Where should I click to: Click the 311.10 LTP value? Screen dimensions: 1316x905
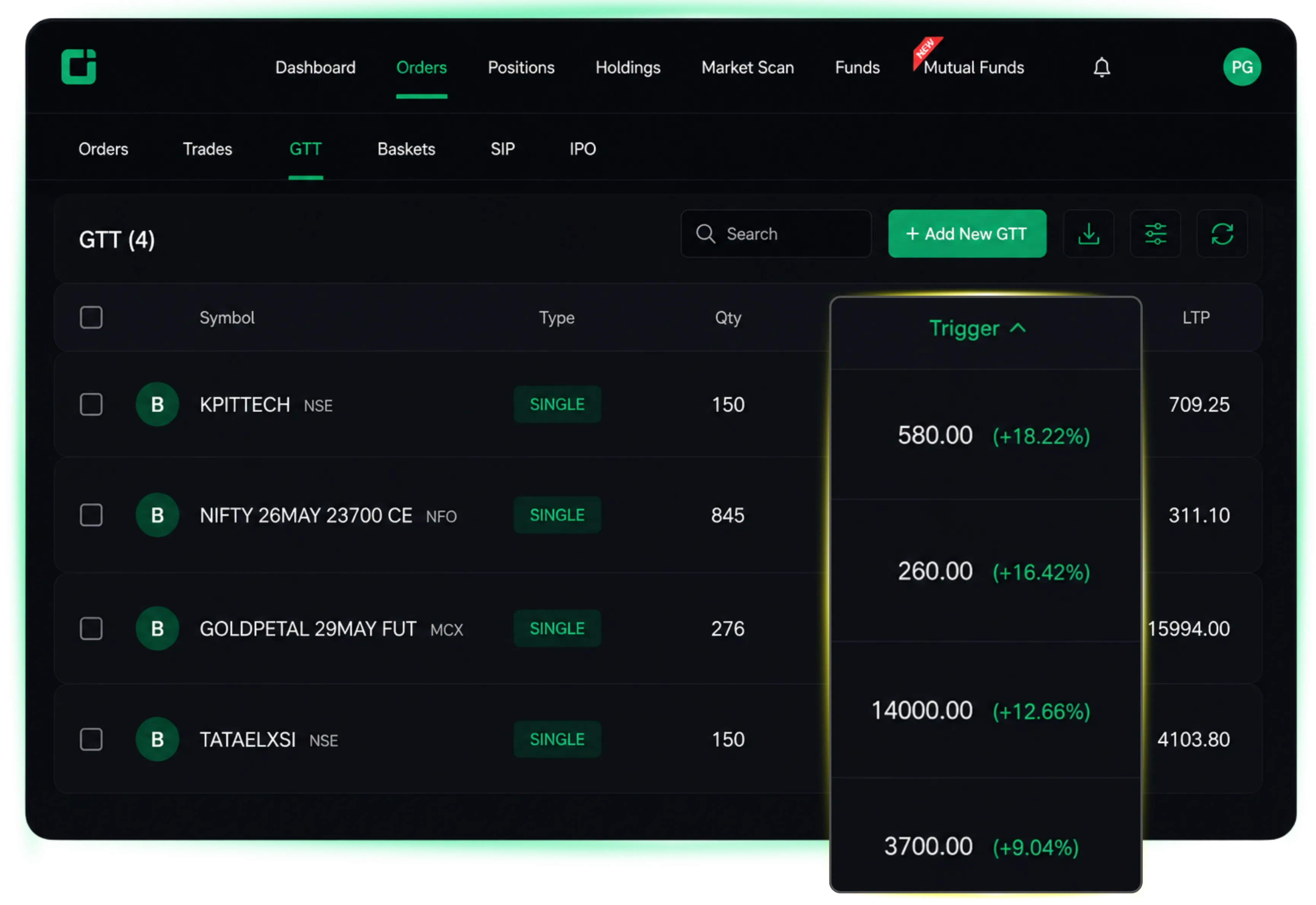click(x=1198, y=516)
